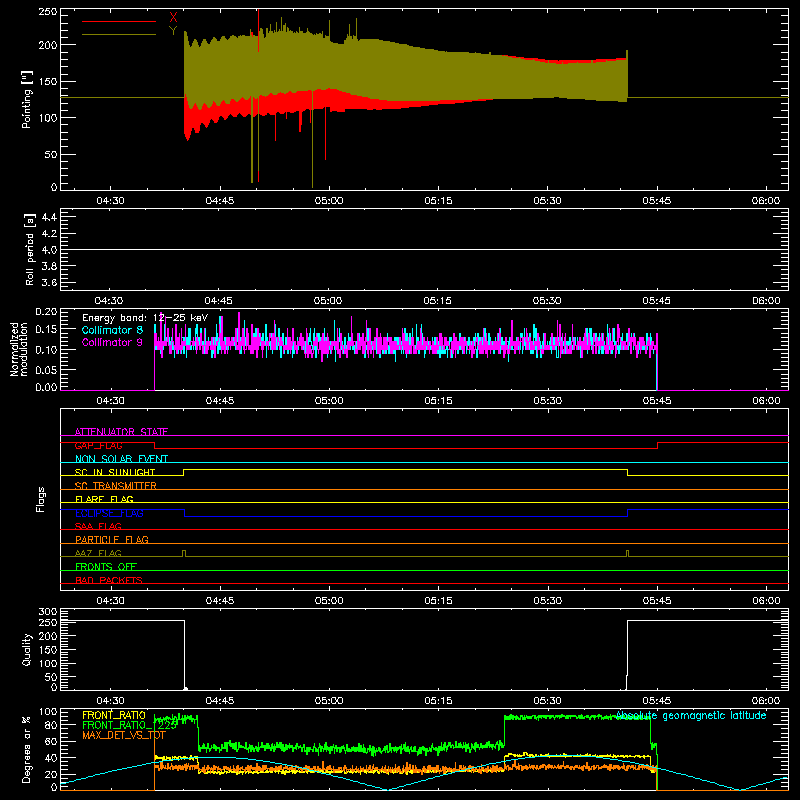Click the 4.0 value on Roll period axis

pos(49,250)
